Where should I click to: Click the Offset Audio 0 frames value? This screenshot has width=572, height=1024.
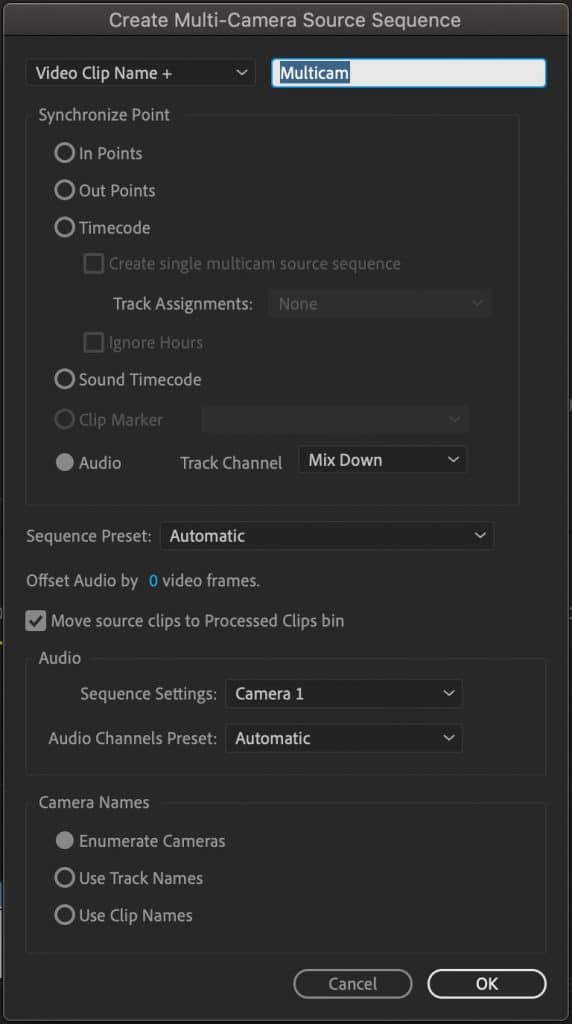(153, 581)
